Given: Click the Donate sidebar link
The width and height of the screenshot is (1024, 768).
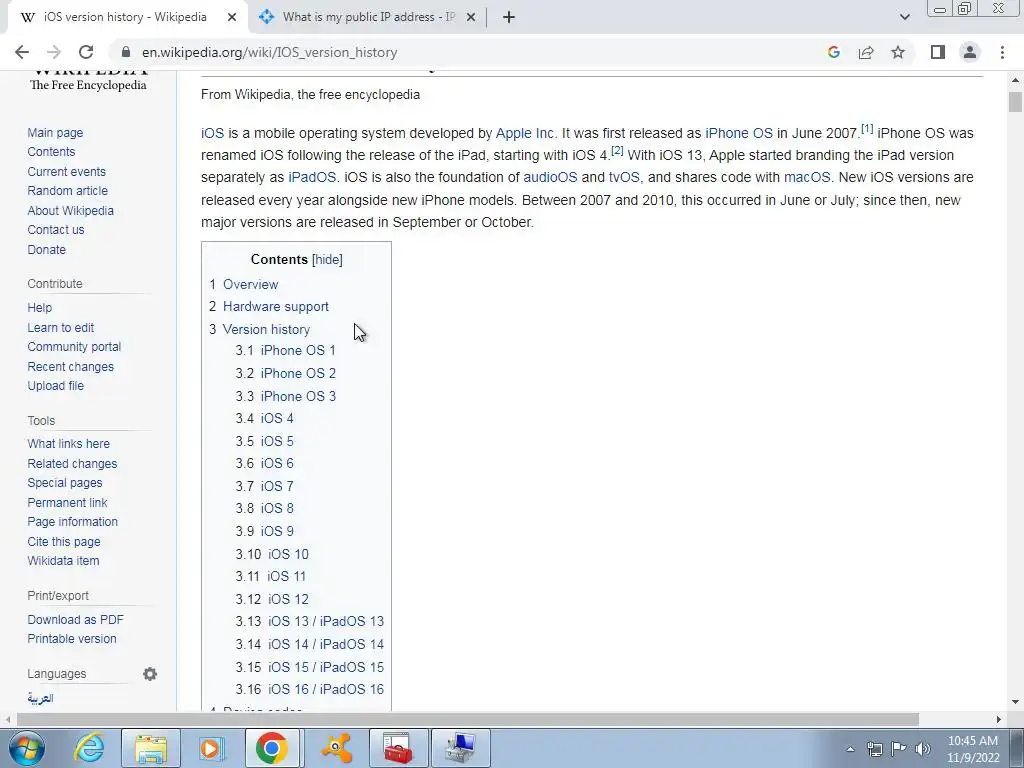Looking at the screenshot, I should [46, 249].
